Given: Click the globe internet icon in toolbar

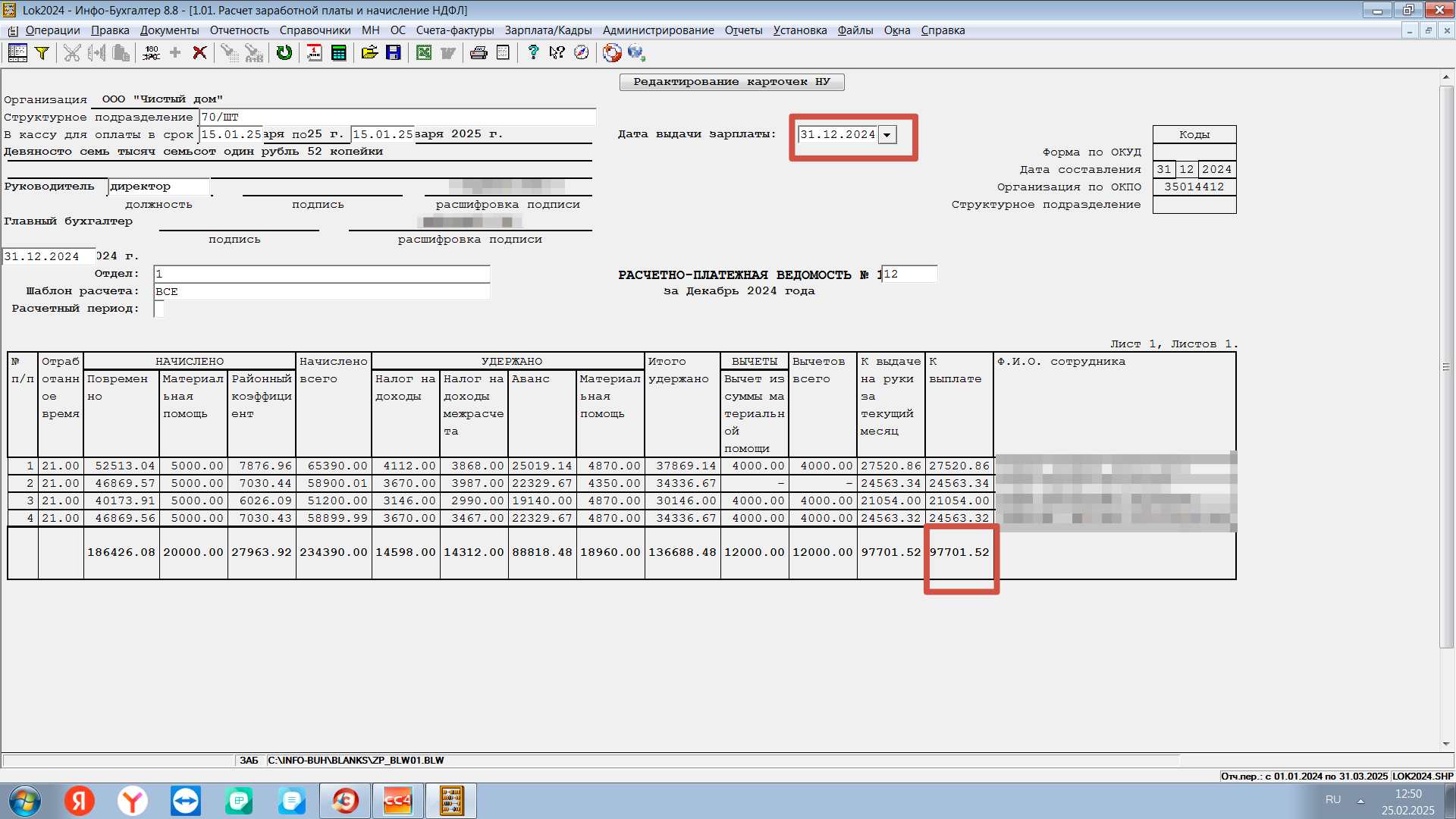Looking at the screenshot, I should click(x=636, y=52).
